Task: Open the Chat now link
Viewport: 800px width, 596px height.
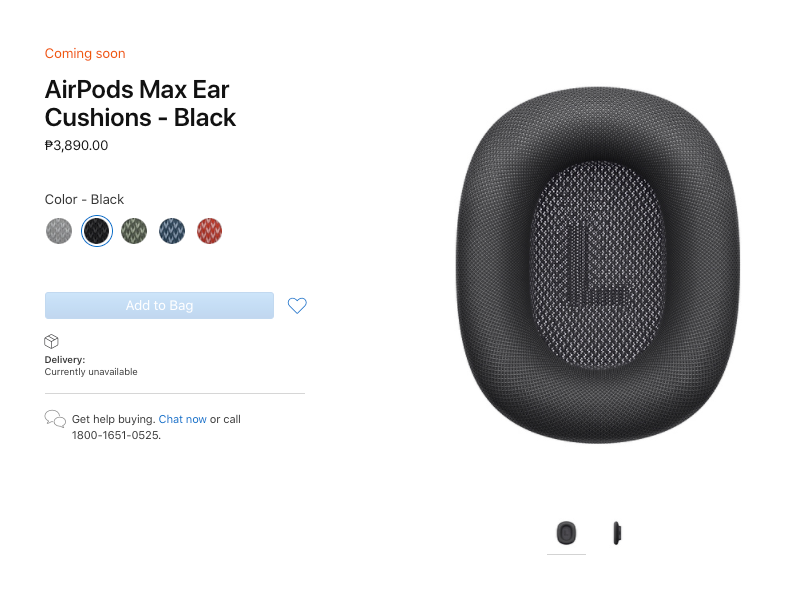Action: click(183, 419)
